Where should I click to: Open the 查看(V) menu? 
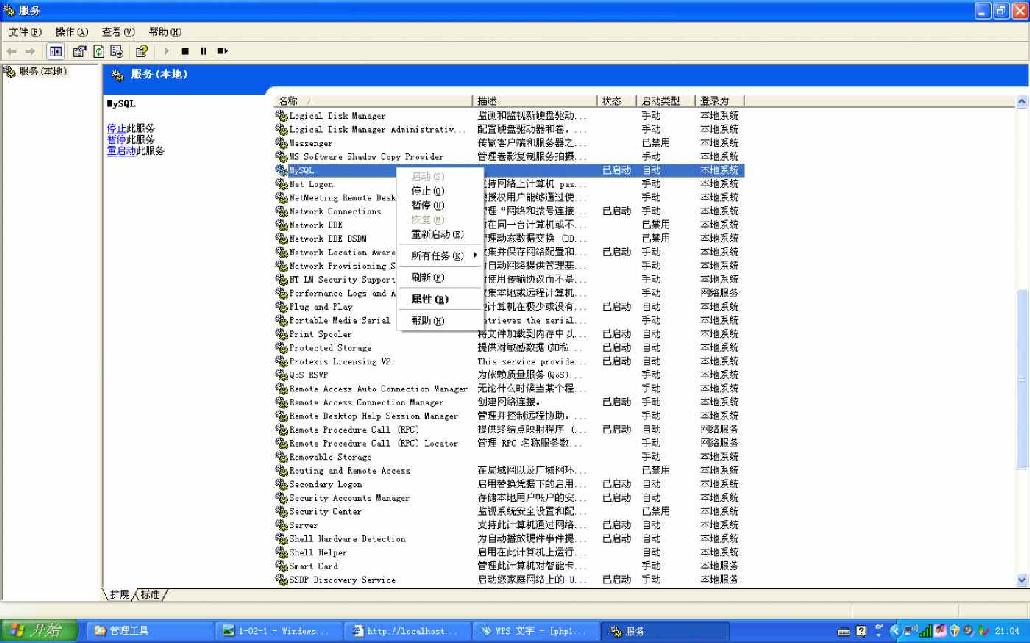pos(118,32)
